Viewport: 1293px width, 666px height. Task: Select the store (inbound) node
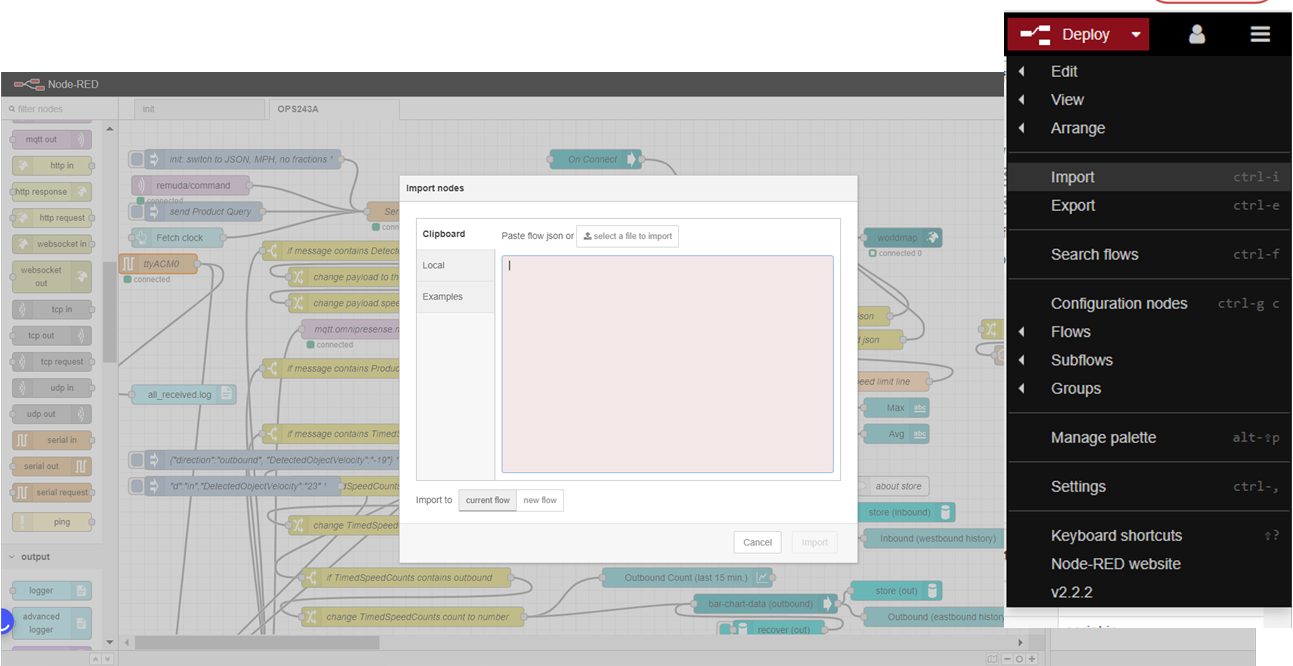[908, 512]
